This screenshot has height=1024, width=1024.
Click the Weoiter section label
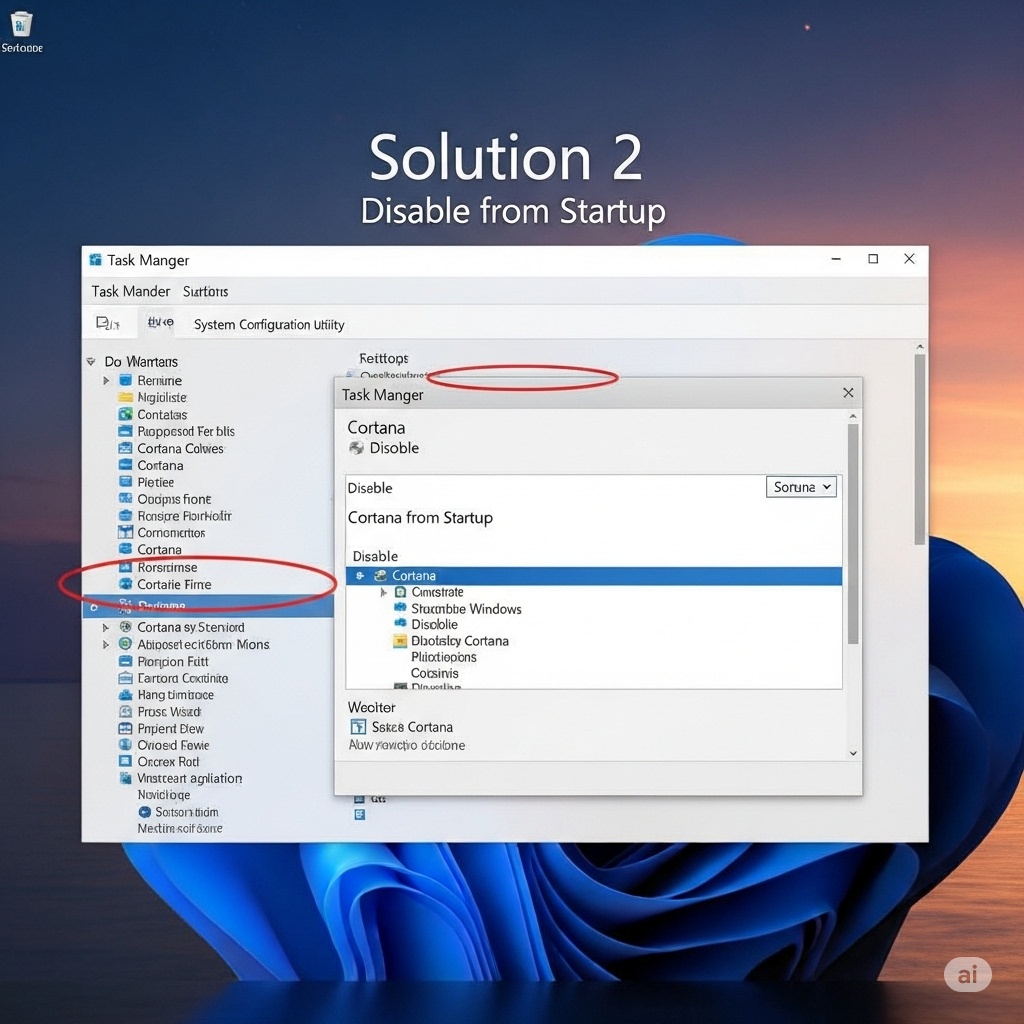(x=372, y=707)
